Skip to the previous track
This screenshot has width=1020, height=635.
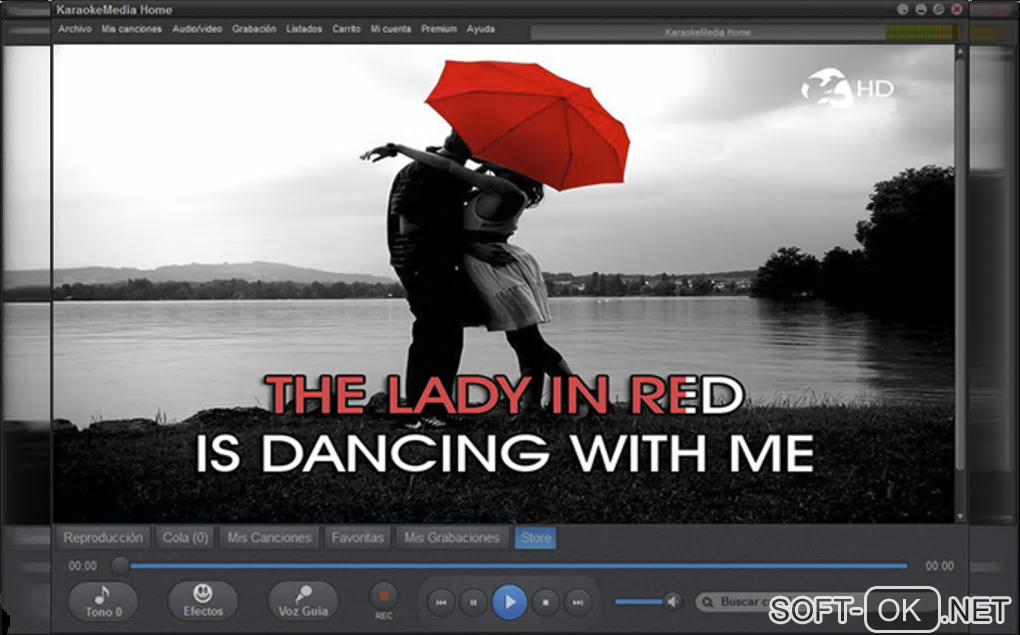click(x=440, y=602)
